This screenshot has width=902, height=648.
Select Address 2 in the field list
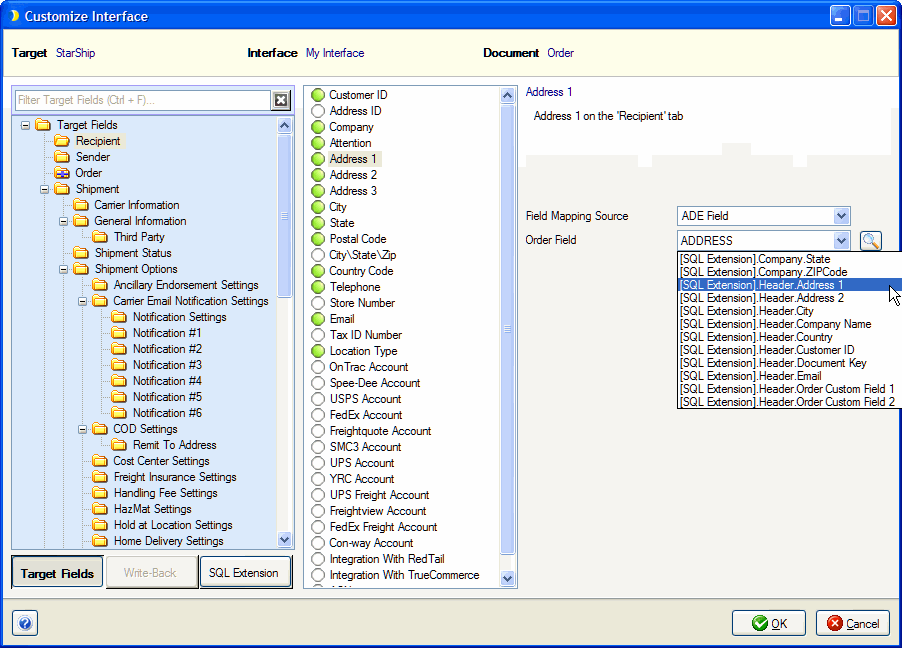tap(353, 175)
